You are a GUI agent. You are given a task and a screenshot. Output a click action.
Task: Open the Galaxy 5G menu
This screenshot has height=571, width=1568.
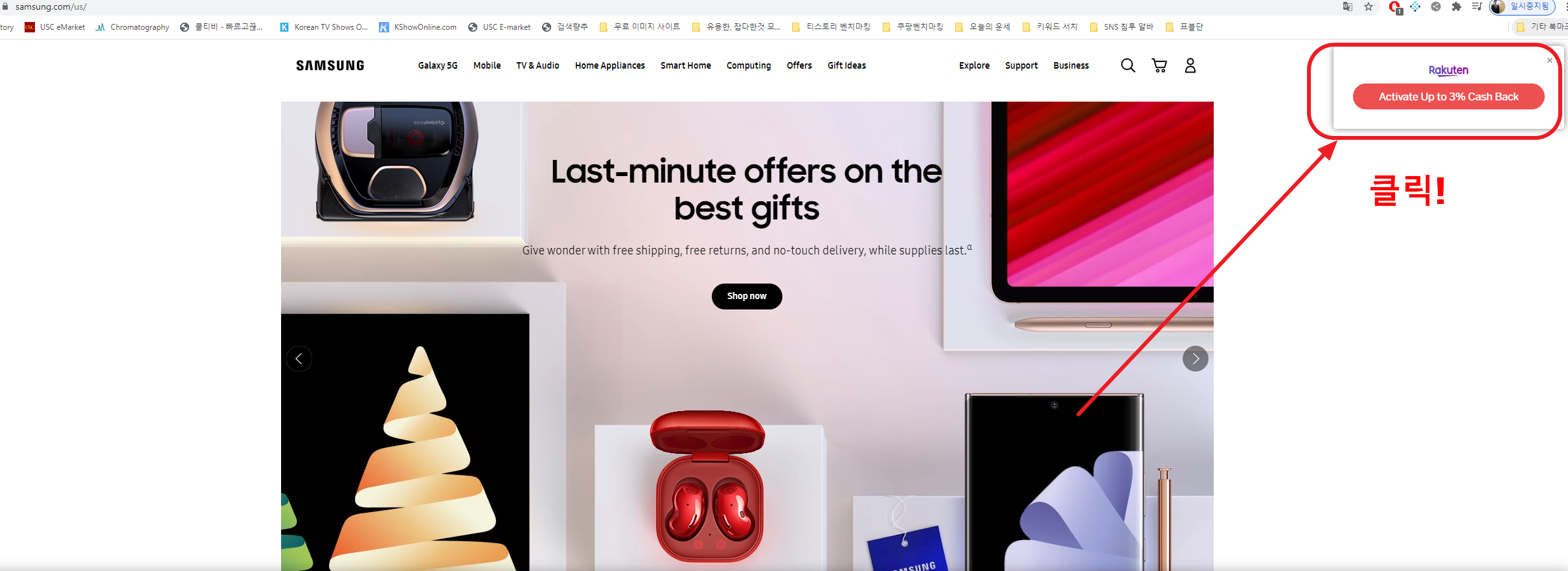(x=438, y=65)
